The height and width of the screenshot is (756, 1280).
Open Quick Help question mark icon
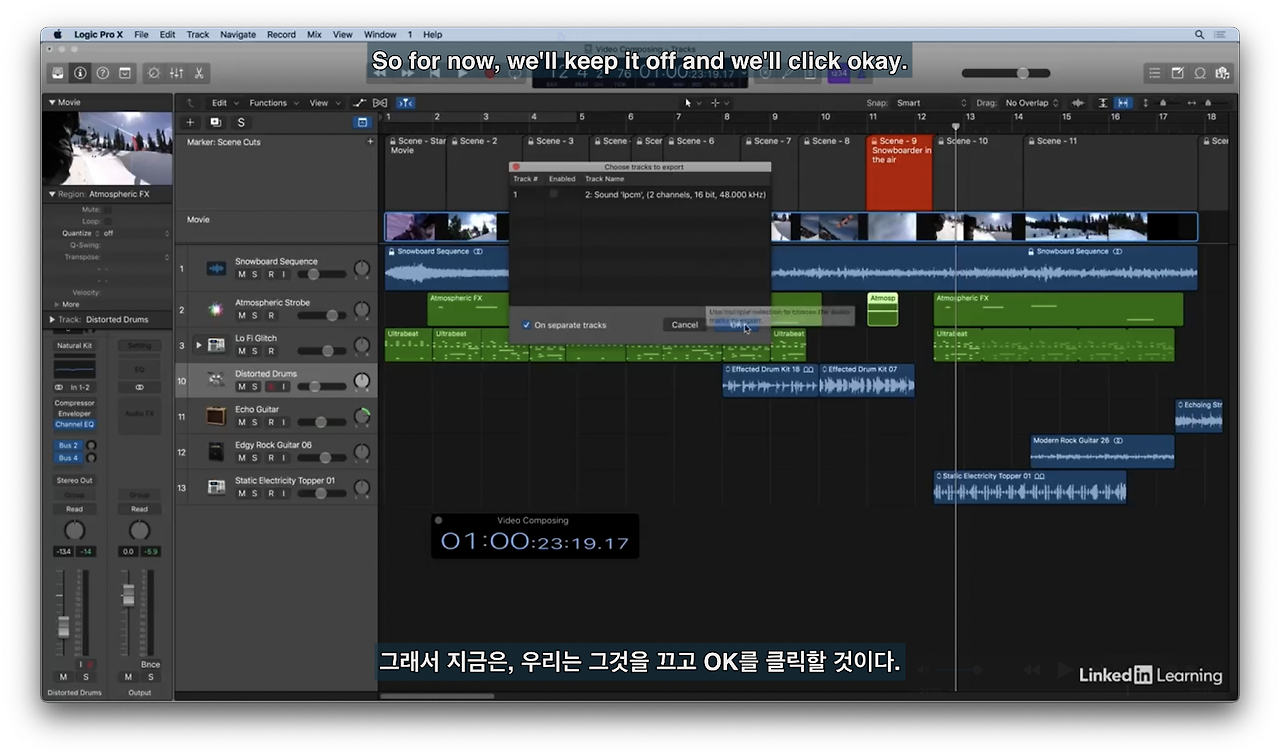[x=102, y=73]
